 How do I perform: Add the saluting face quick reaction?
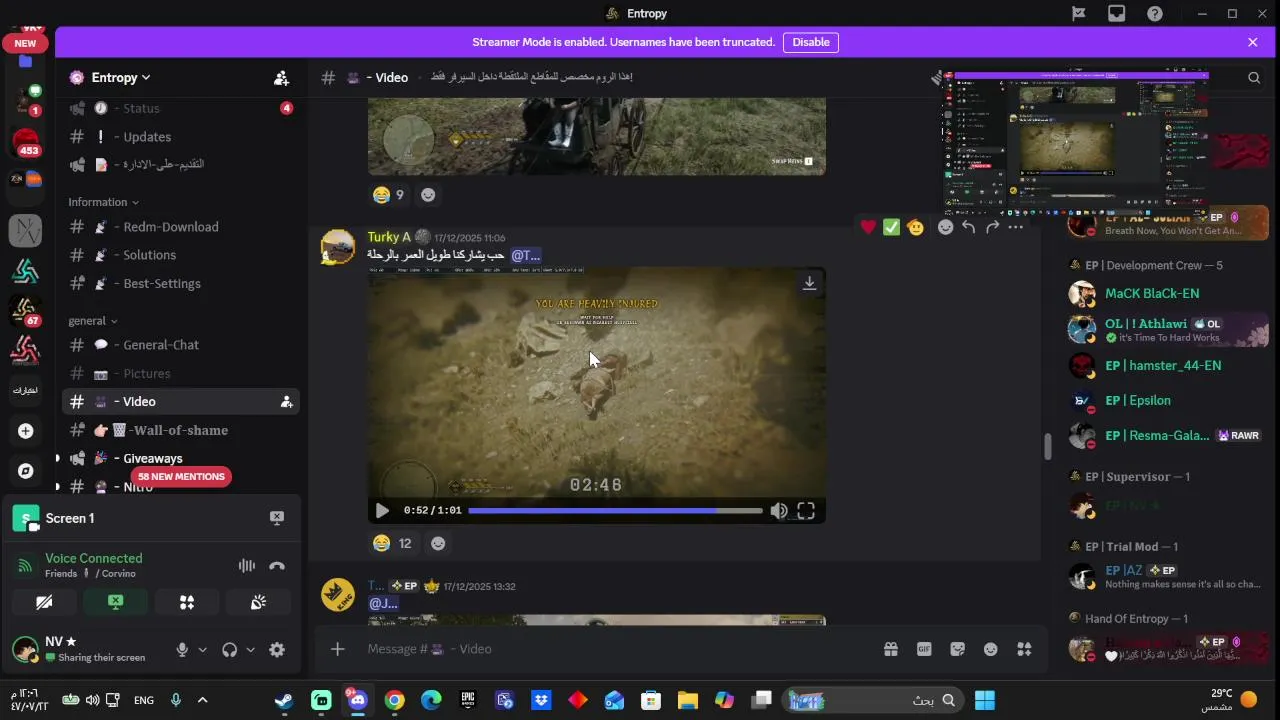(915, 227)
